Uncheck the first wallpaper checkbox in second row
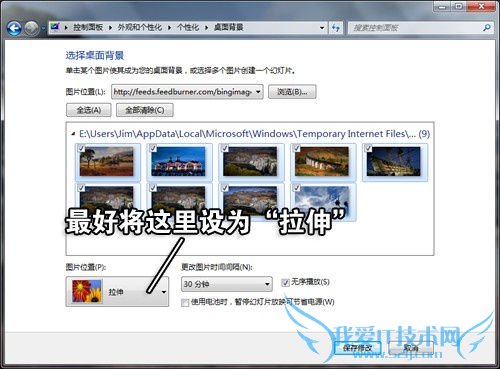Screen dimensions: 500x369 81,188
